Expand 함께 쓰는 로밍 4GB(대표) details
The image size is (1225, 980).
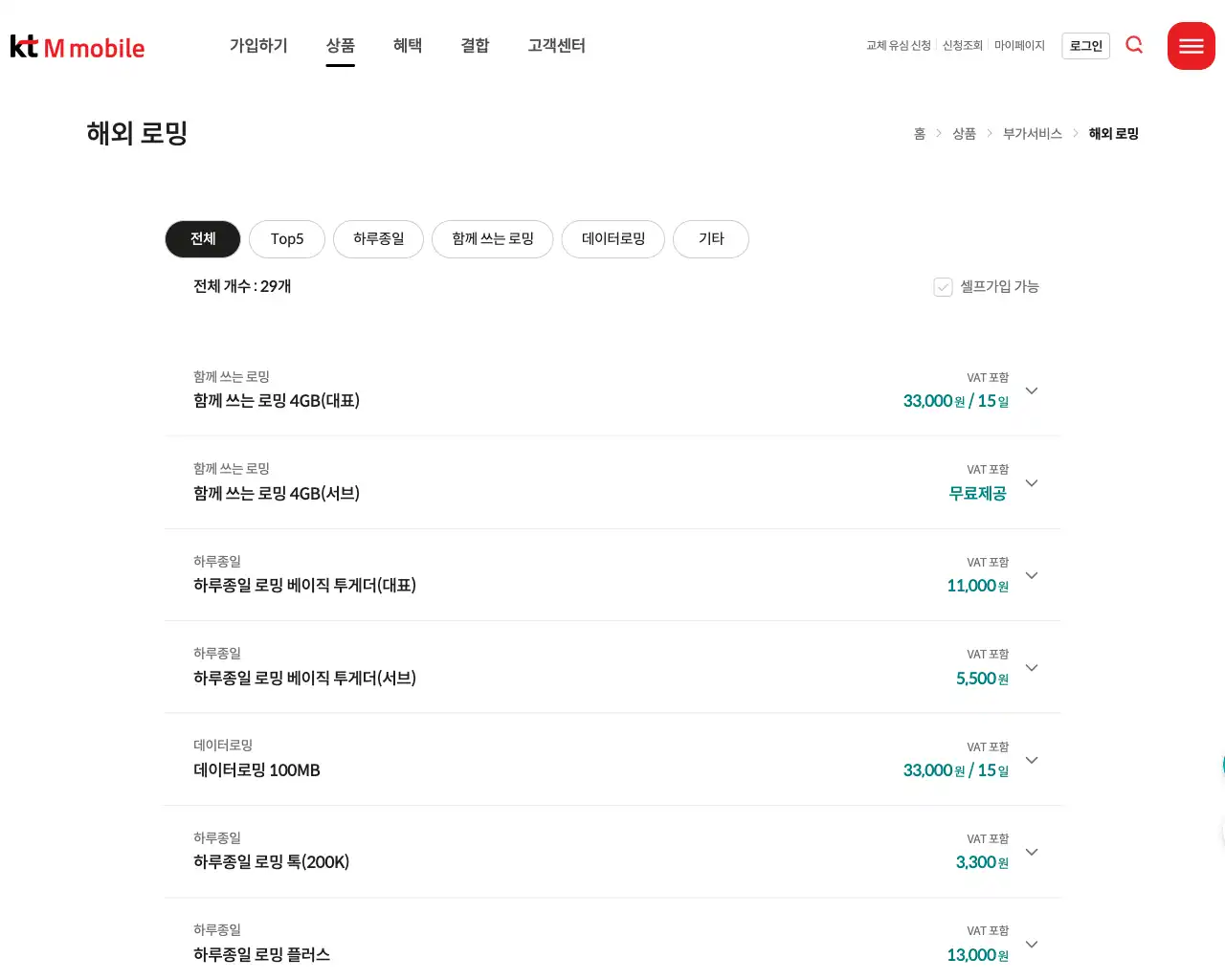[1031, 390]
